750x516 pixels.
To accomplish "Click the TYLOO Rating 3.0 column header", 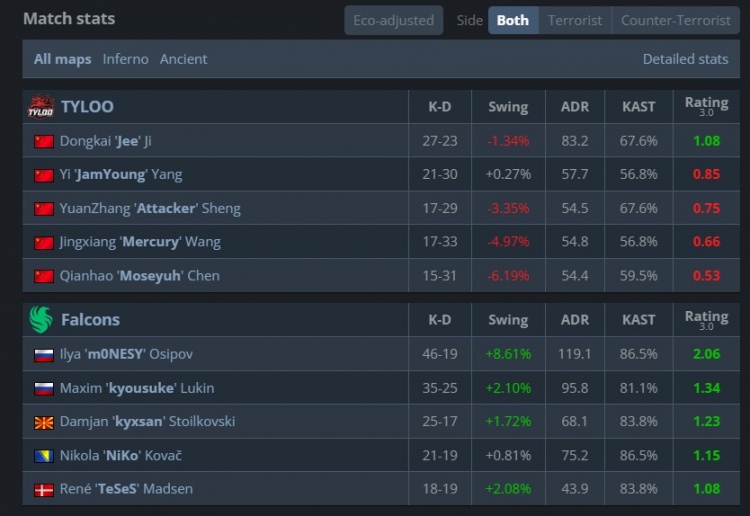I will point(706,106).
